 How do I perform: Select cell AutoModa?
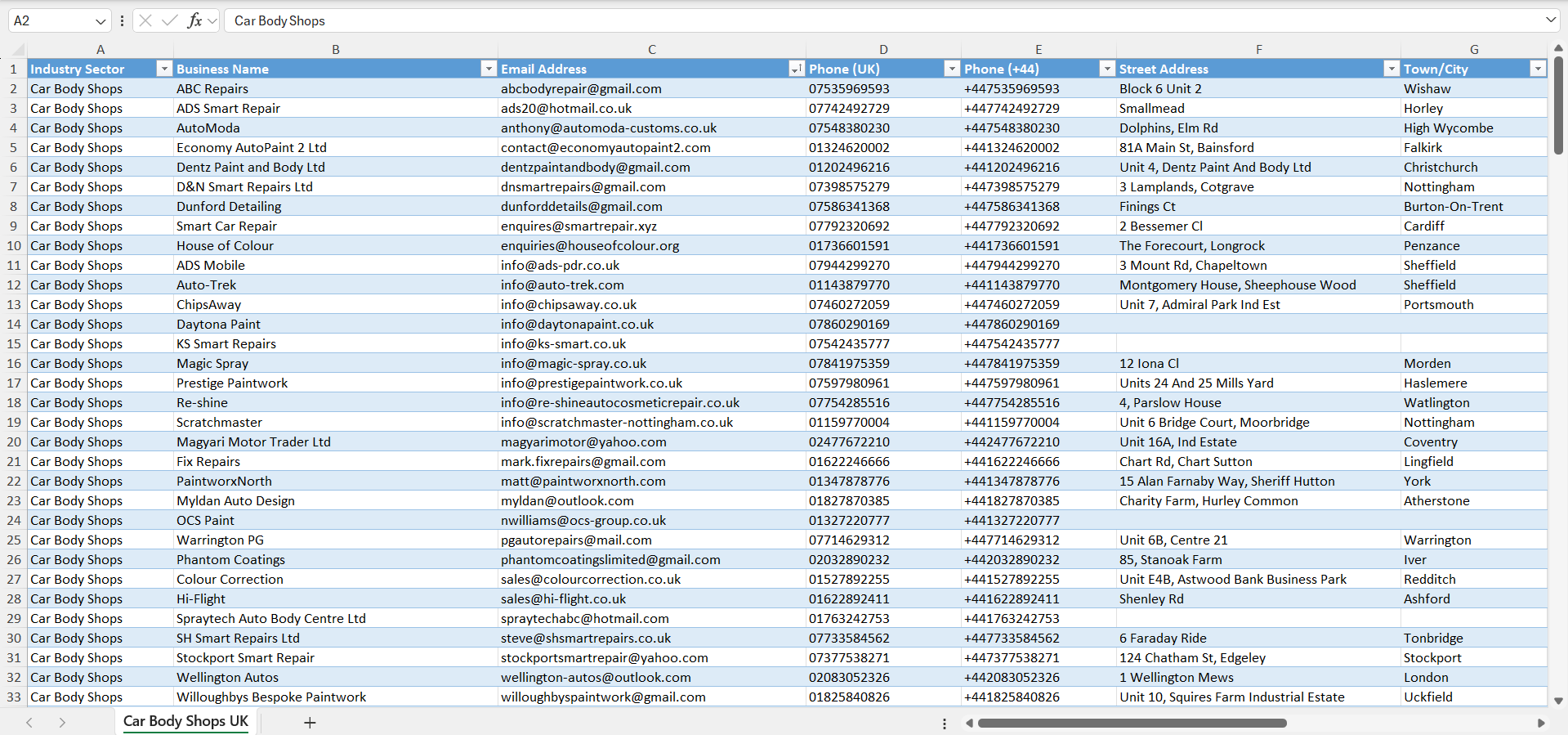(336, 128)
